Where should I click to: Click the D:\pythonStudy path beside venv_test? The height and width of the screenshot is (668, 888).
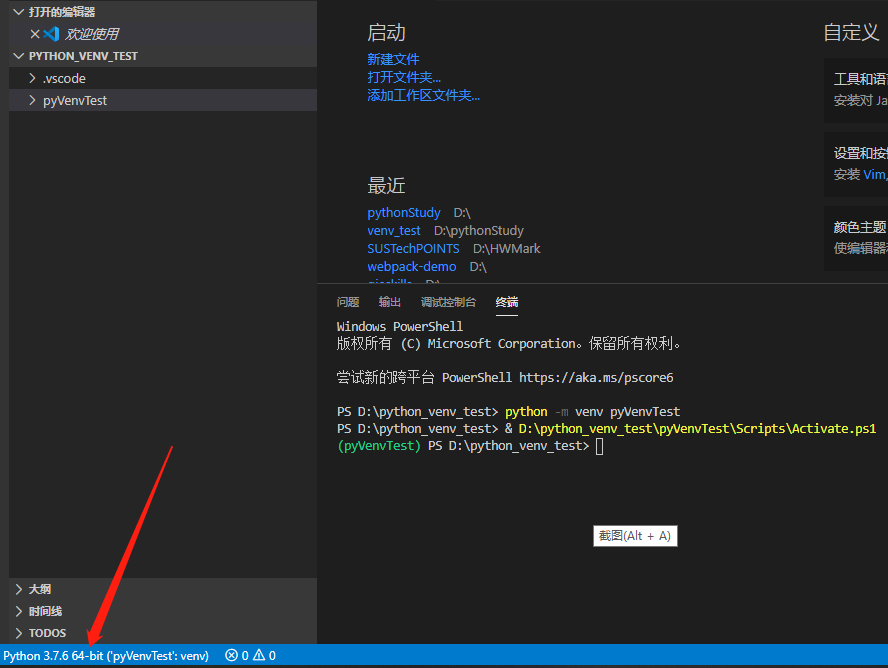pyautogui.click(x=479, y=231)
